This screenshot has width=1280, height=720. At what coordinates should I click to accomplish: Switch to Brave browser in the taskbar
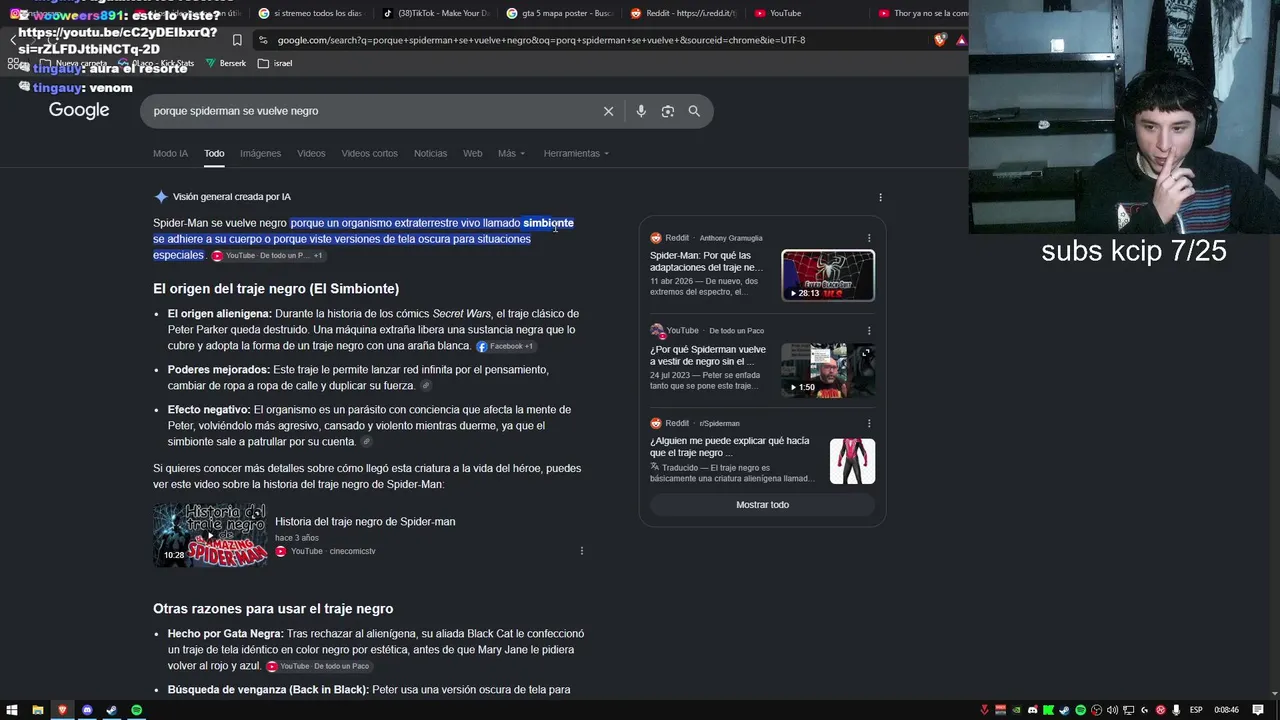[62, 710]
